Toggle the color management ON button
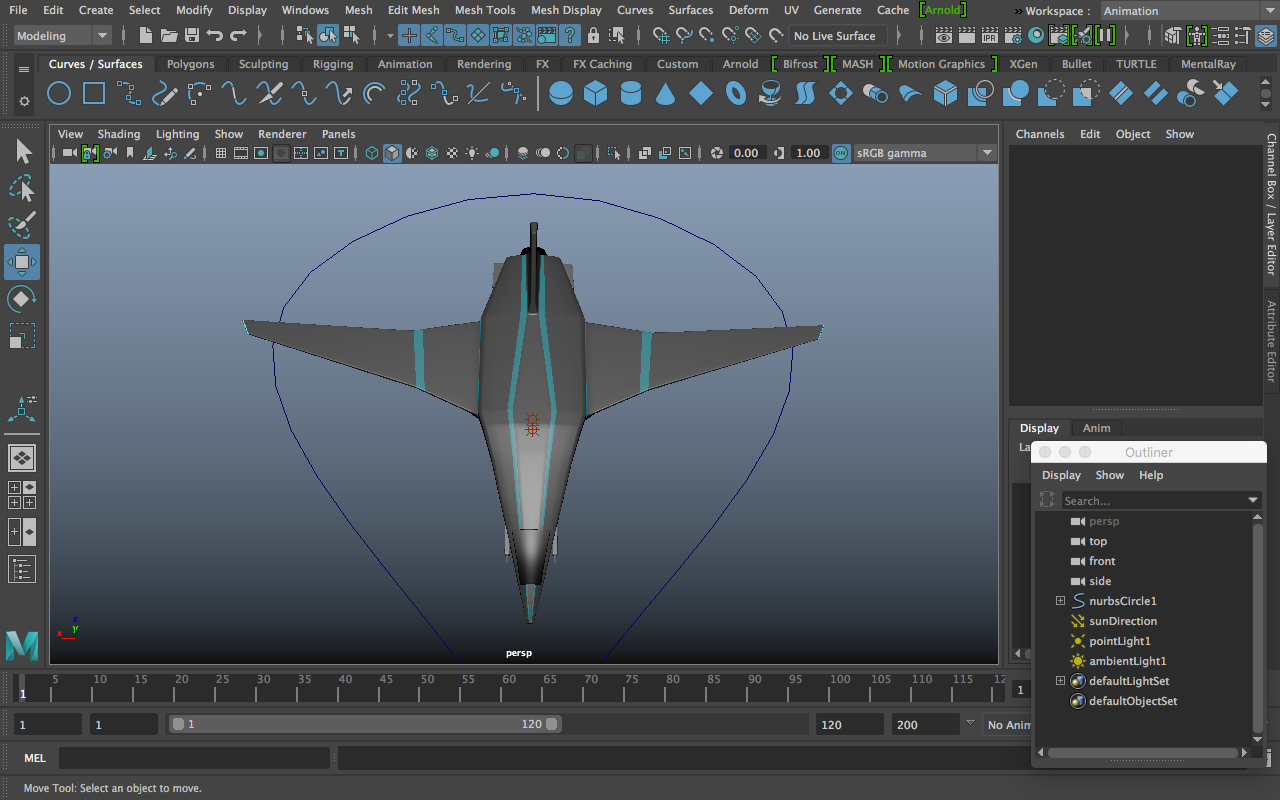Screen dimensions: 1280x800 tap(840, 153)
